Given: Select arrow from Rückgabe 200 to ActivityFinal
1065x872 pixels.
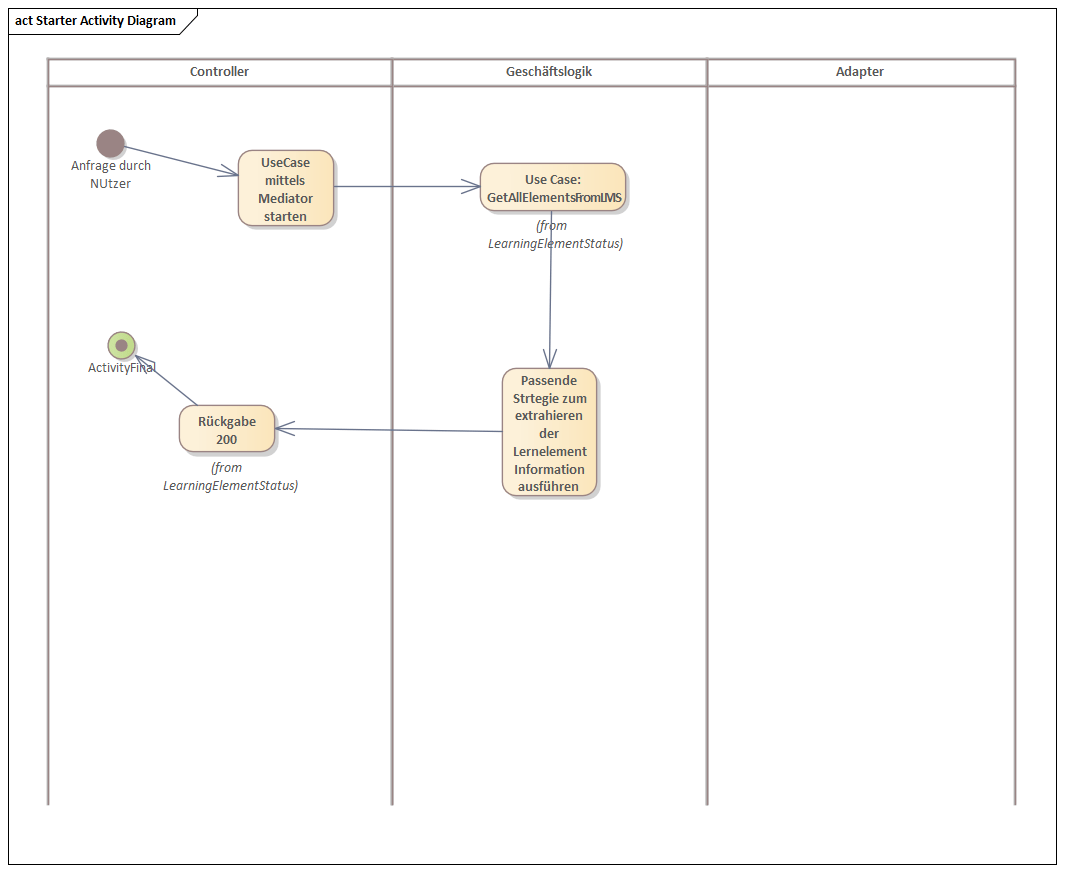Looking at the screenshot, I should (x=165, y=380).
